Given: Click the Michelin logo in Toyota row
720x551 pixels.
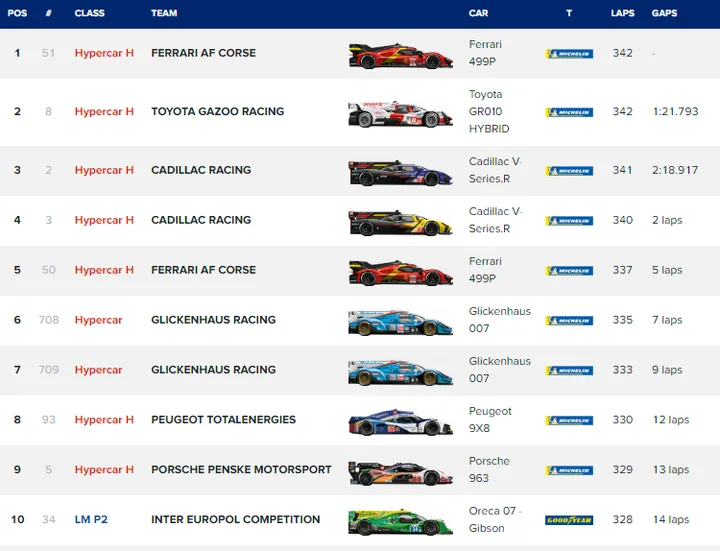Looking at the screenshot, I should [x=569, y=112].
